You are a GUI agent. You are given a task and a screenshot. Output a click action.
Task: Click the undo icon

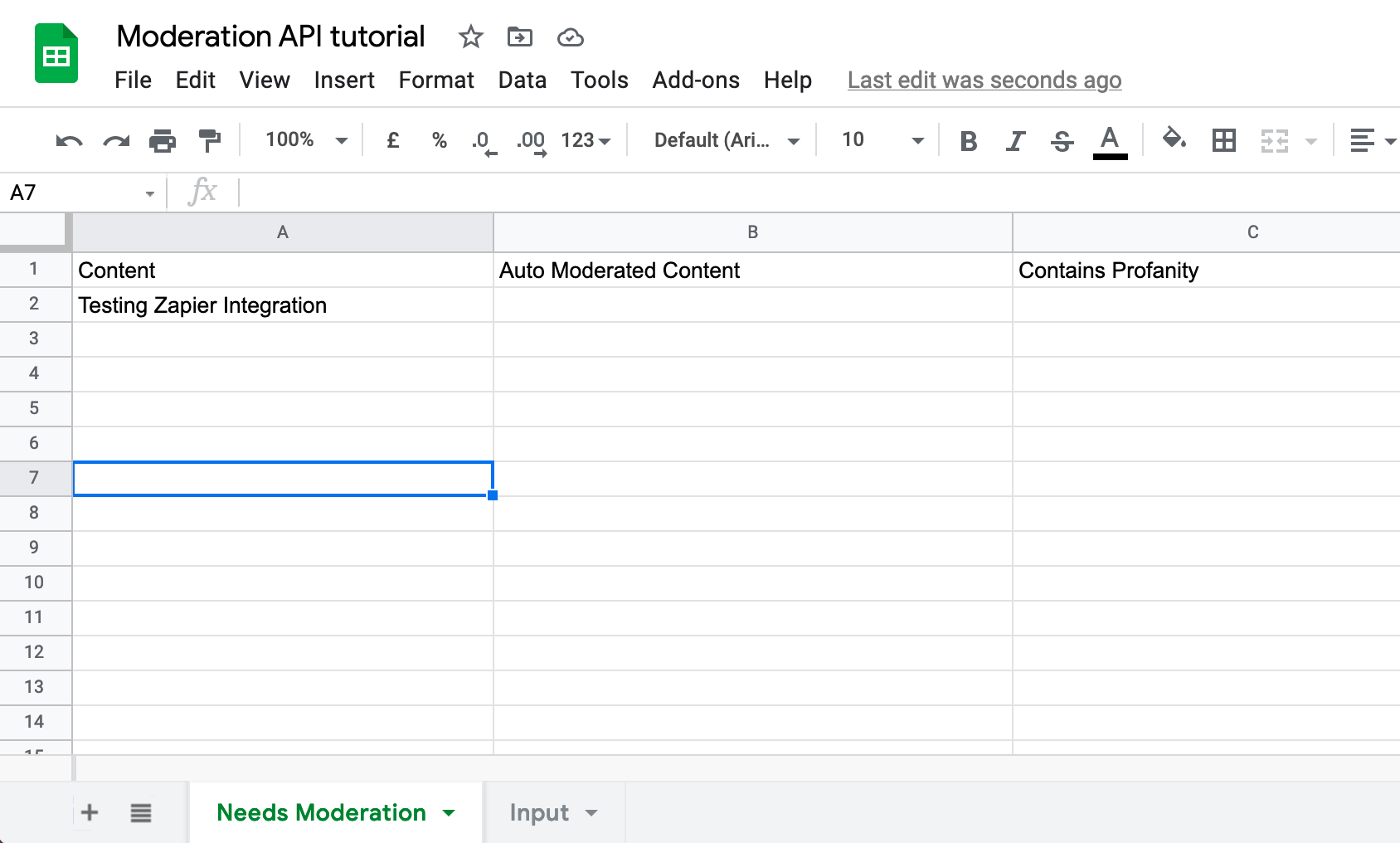pyautogui.click(x=69, y=140)
